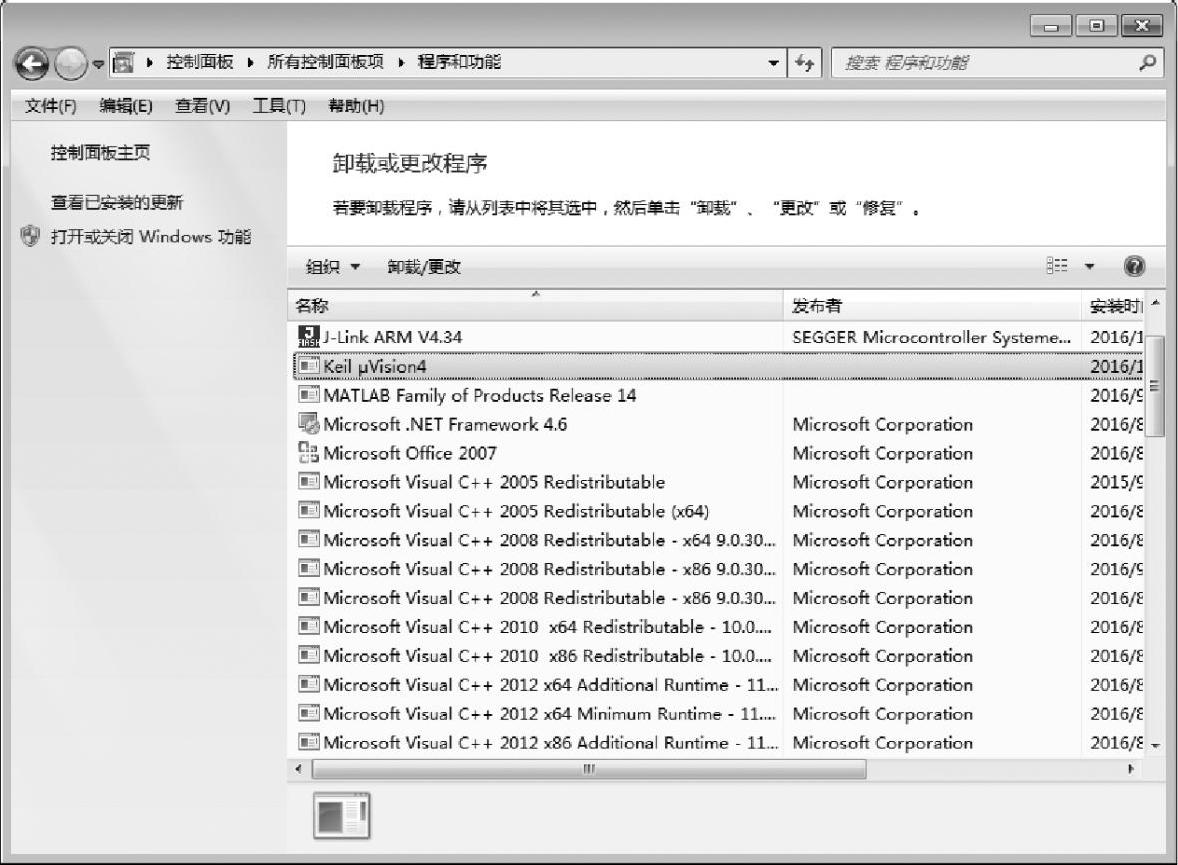Go forward with the Forward arrow button

click(x=71, y=64)
